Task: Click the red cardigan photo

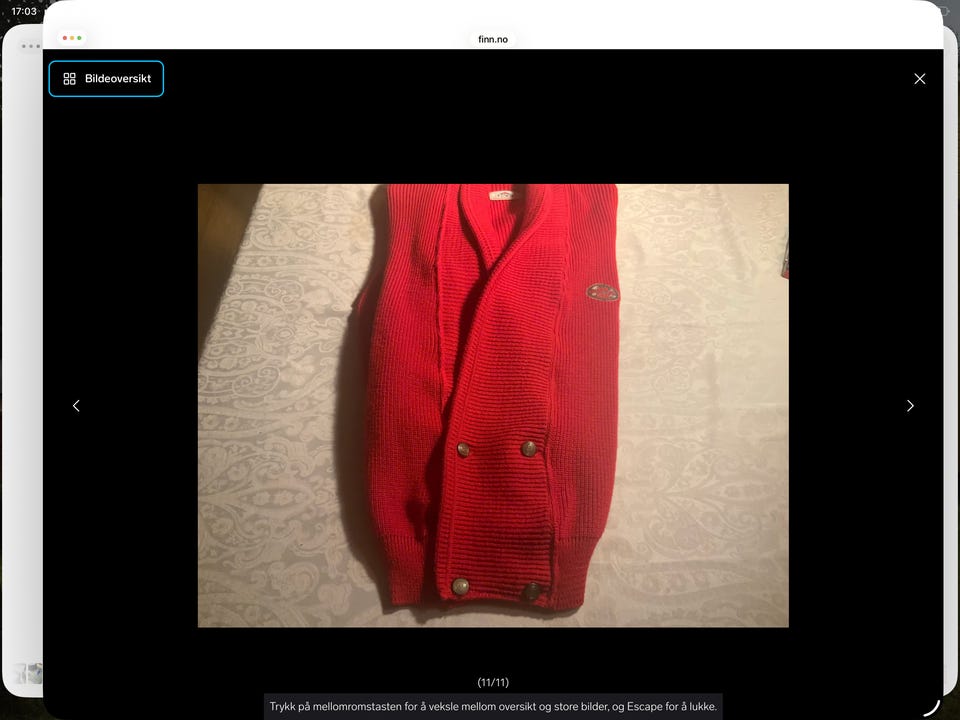Action: (x=493, y=405)
